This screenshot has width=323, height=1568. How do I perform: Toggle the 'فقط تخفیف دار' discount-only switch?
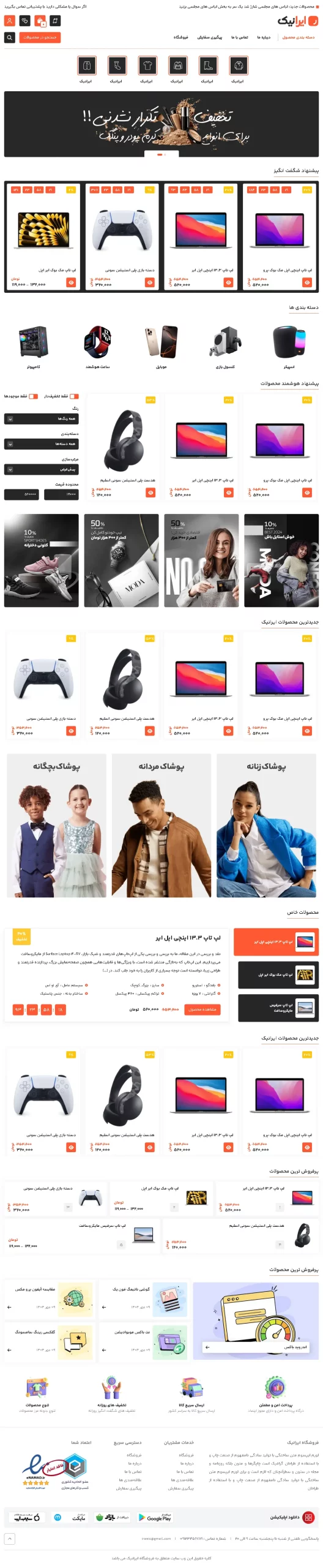tap(74, 396)
